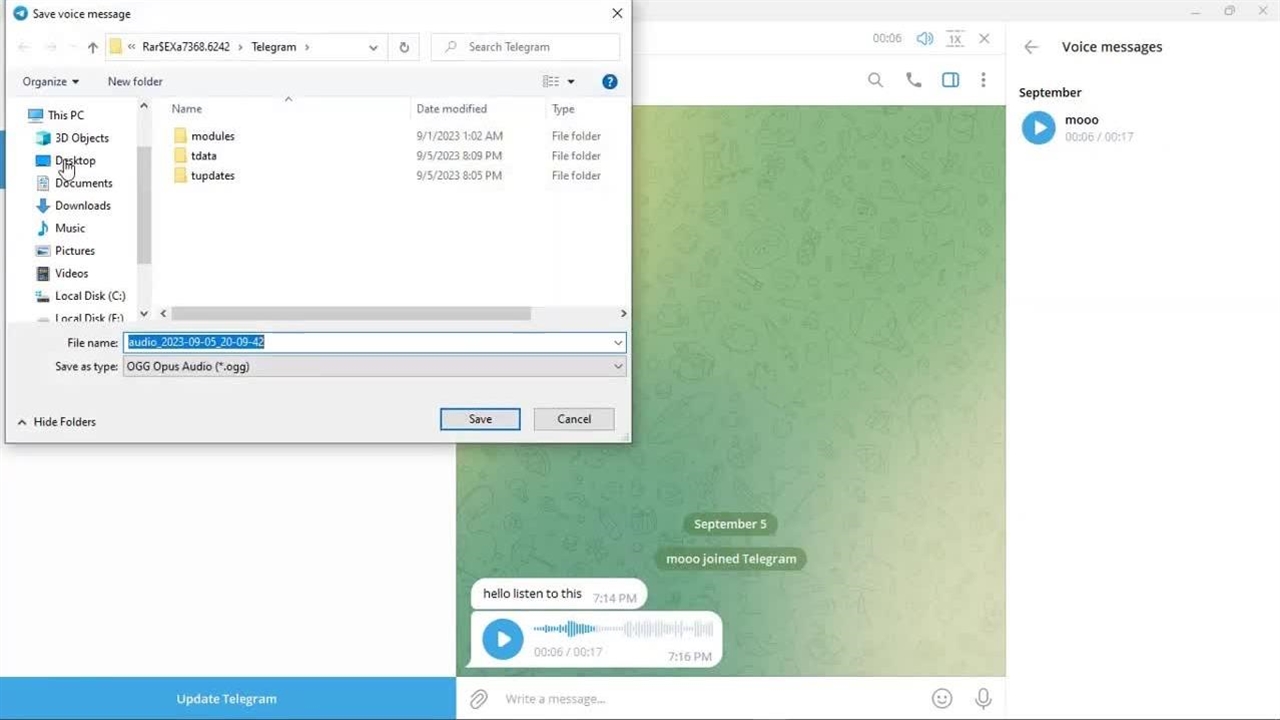
Task: Select Downloads in the navigation tree
Action: 82,206
